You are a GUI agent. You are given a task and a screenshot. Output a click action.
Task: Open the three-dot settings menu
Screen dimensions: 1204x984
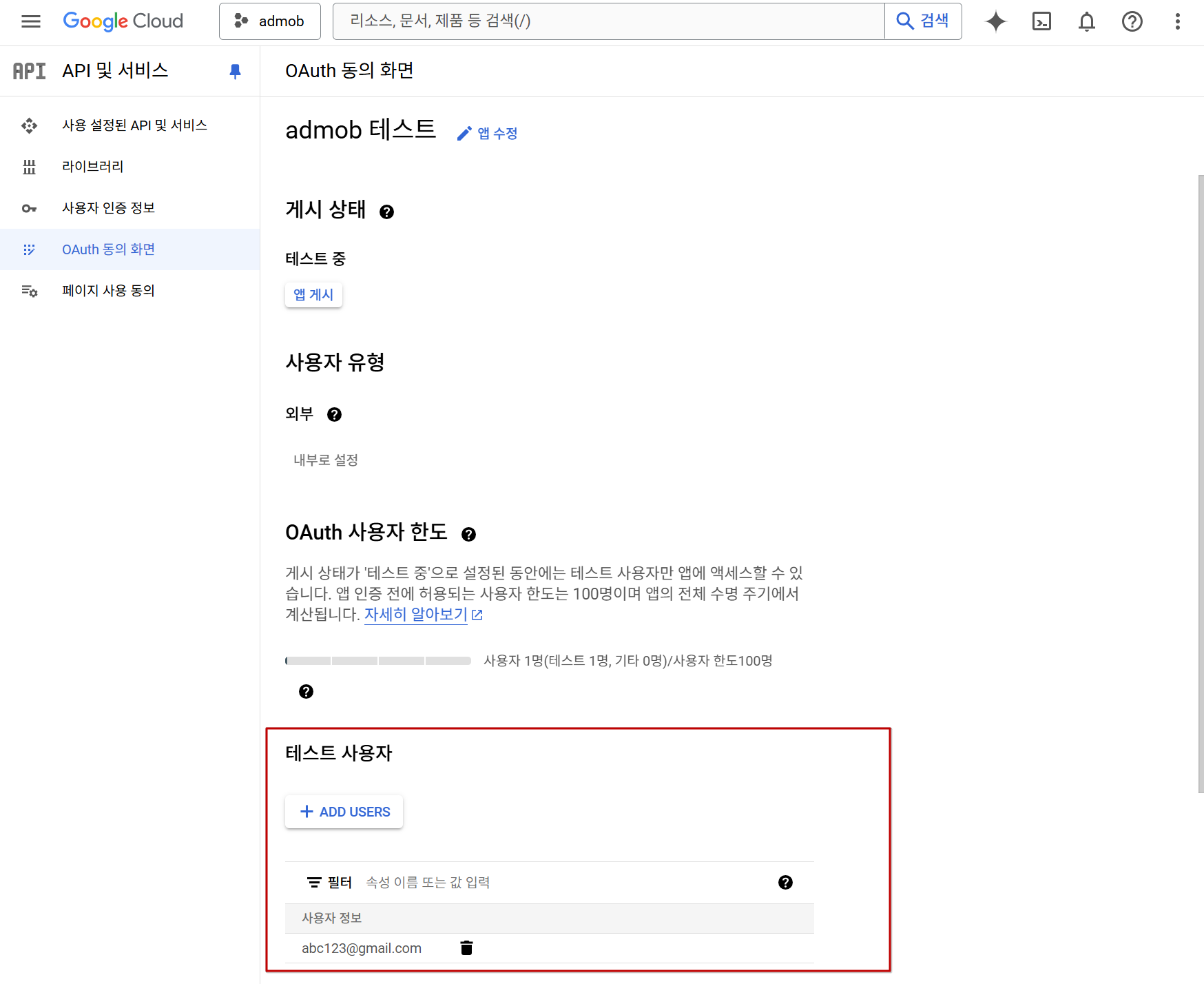coord(1177,21)
